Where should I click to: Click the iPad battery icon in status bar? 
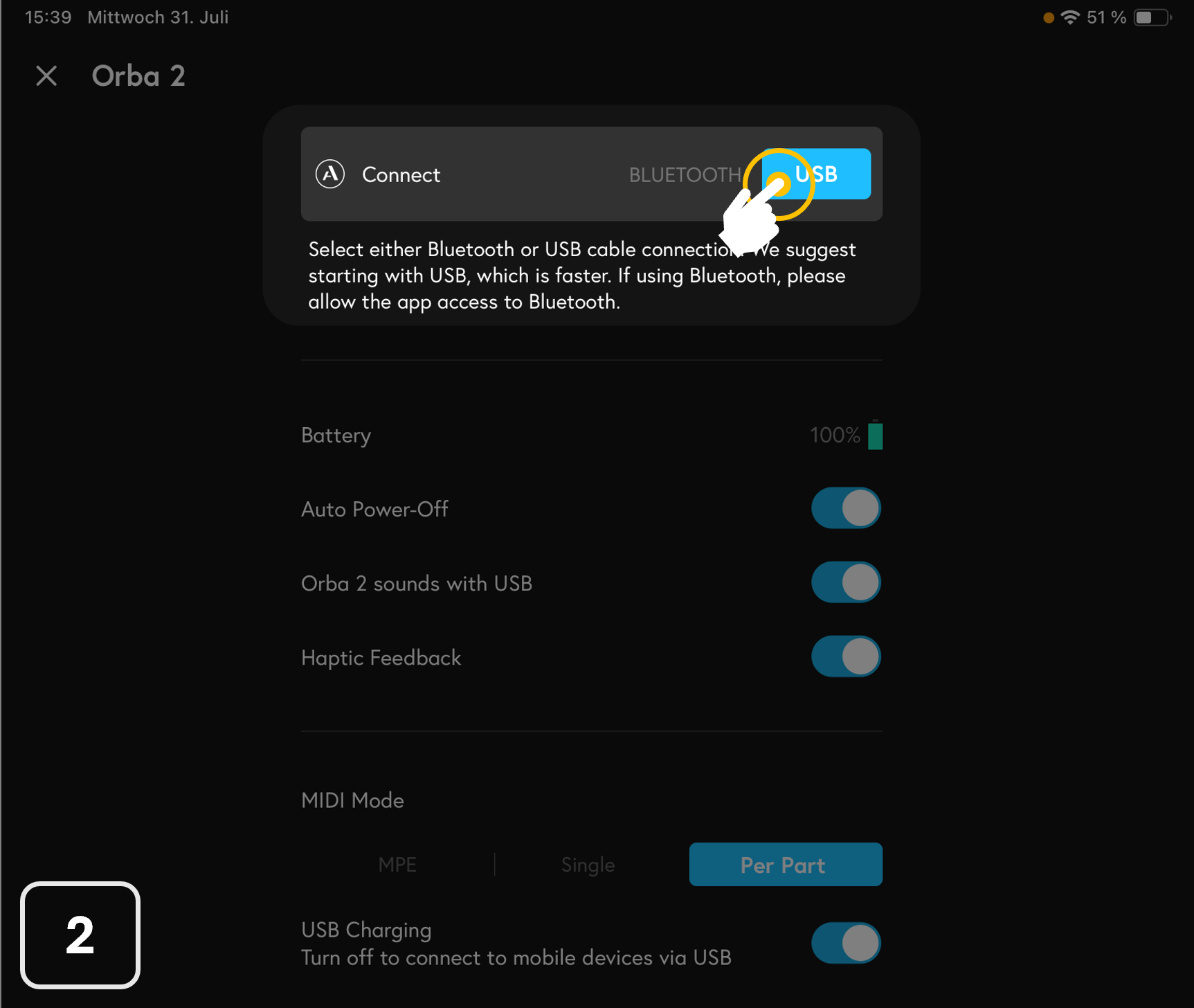click(1152, 17)
